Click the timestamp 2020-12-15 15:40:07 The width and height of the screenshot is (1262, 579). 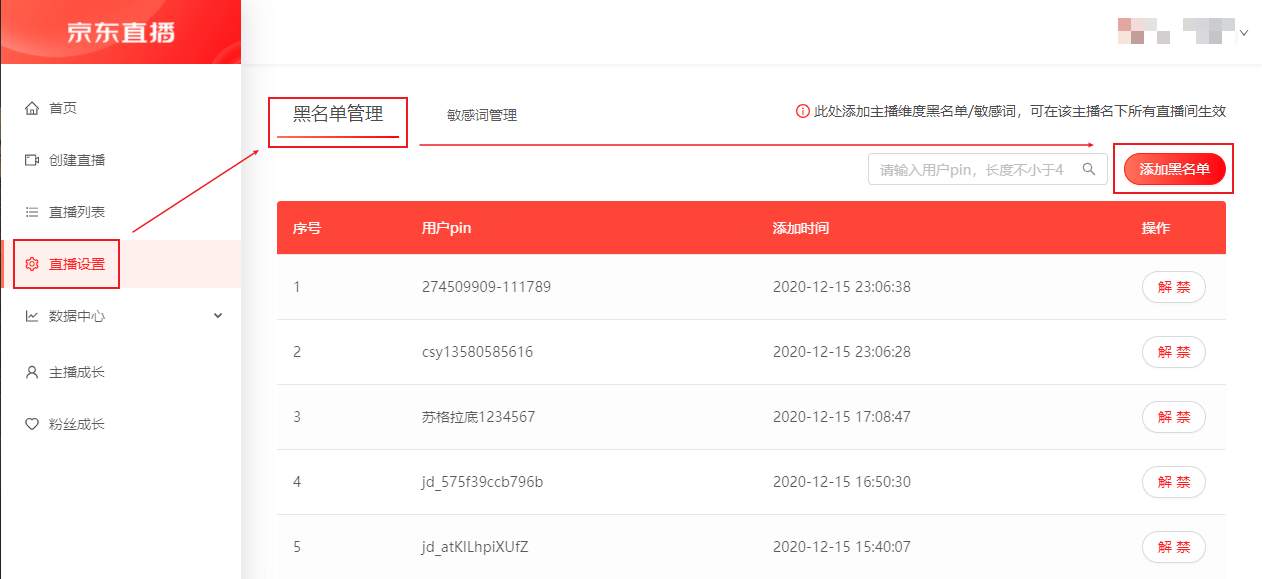point(842,547)
